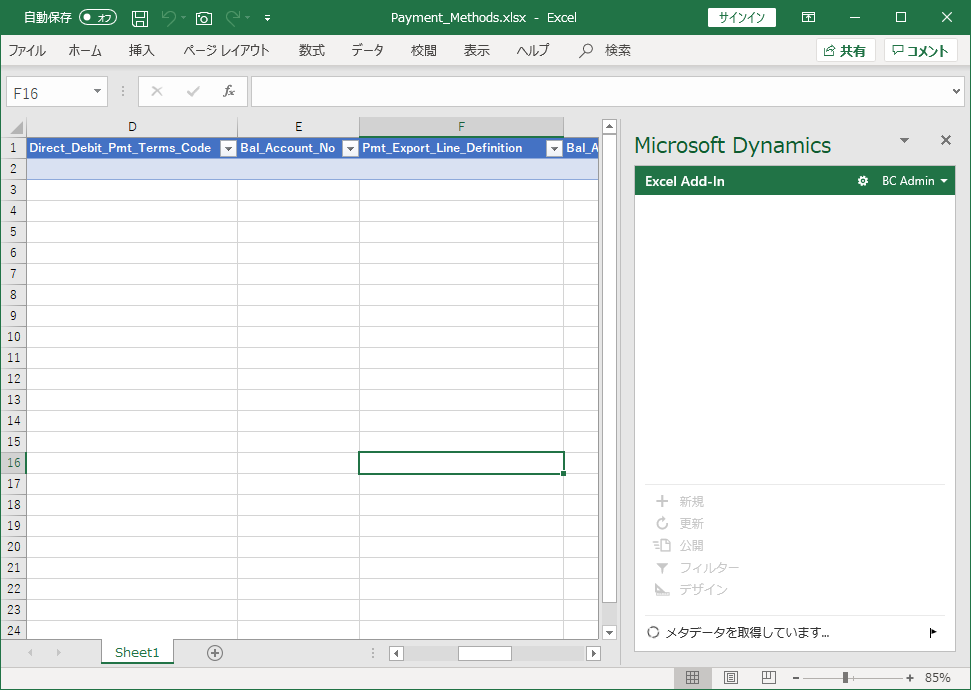The height and width of the screenshot is (690, 971).
Task: Click the formula bar enter checkmark icon
Action: click(x=193, y=92)
